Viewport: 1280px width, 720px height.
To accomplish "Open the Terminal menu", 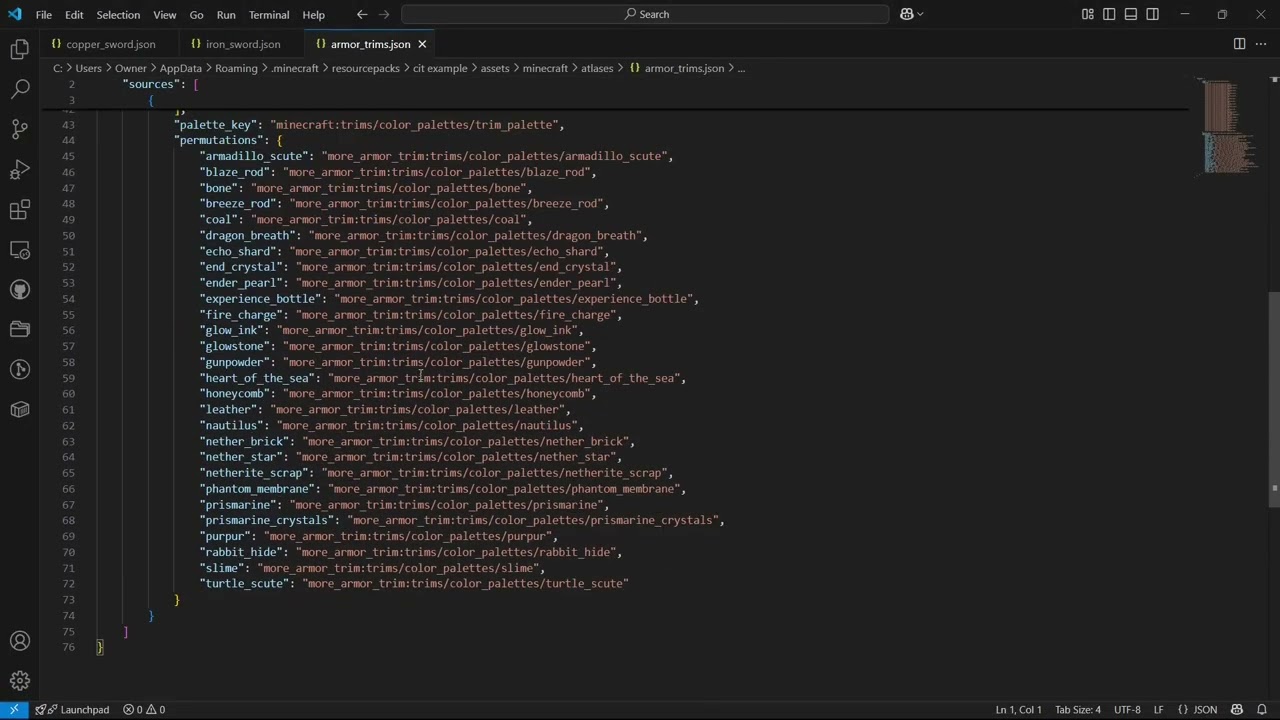I will click(x=269, y=15).
